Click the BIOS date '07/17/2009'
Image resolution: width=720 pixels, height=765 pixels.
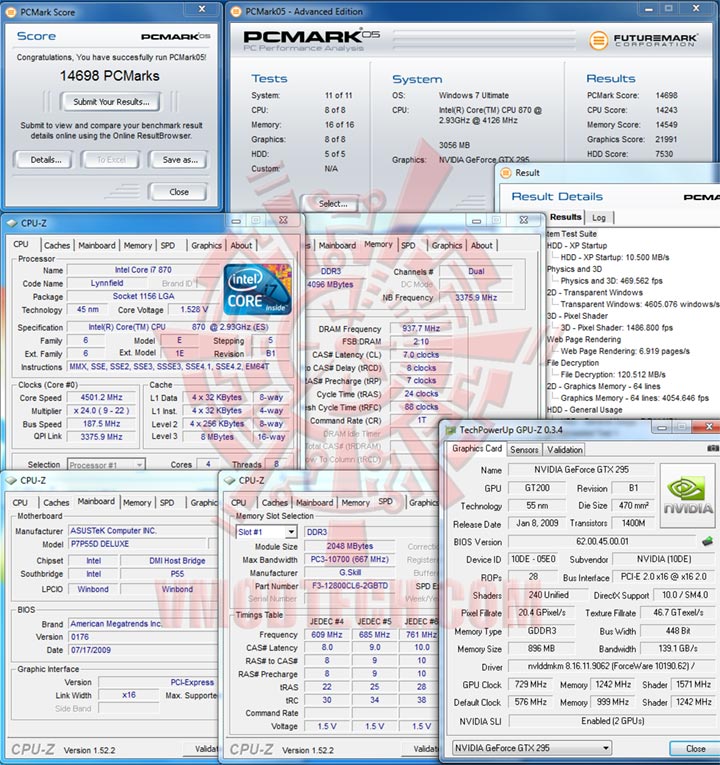click(141, 650)
